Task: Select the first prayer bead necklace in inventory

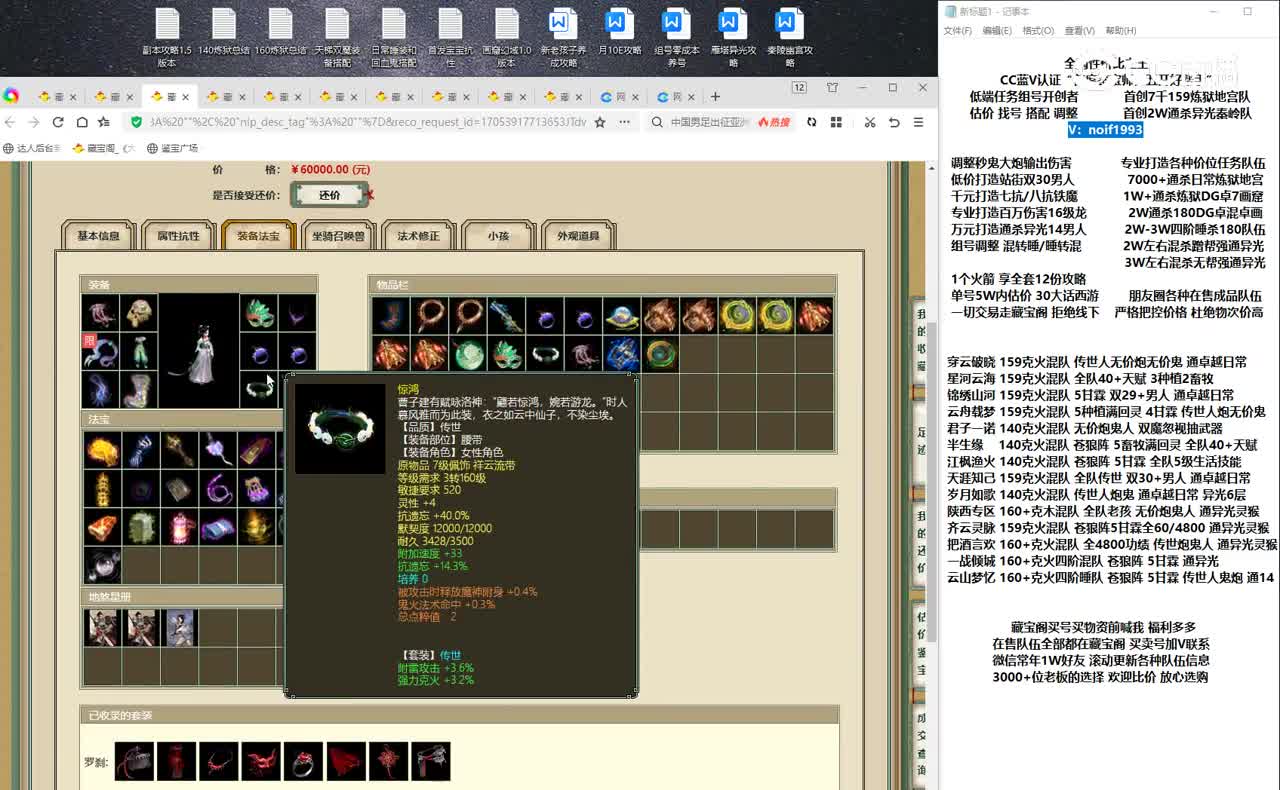Action: (x=430, y=316)
